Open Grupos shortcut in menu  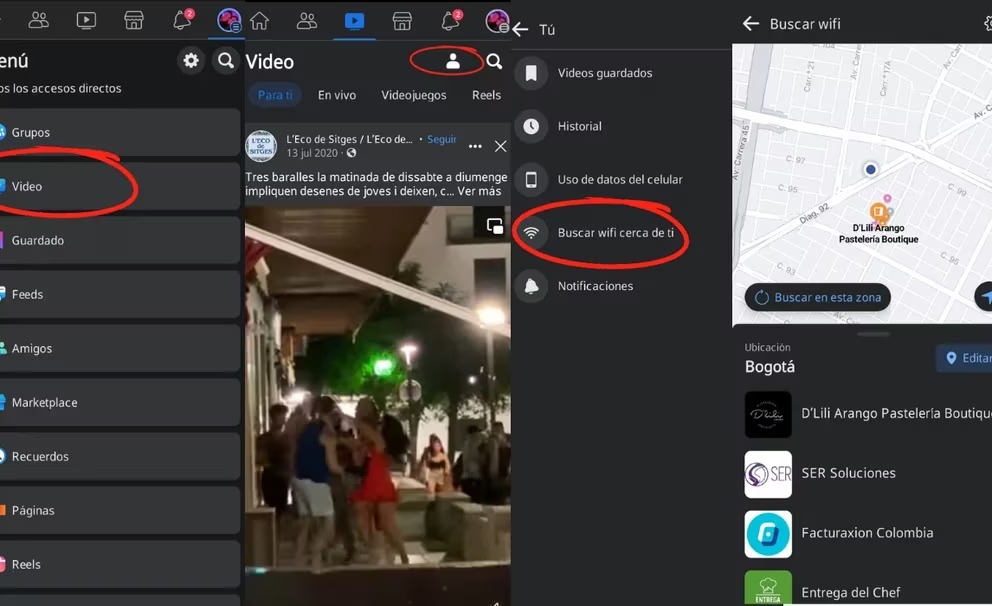click(119, 132)
